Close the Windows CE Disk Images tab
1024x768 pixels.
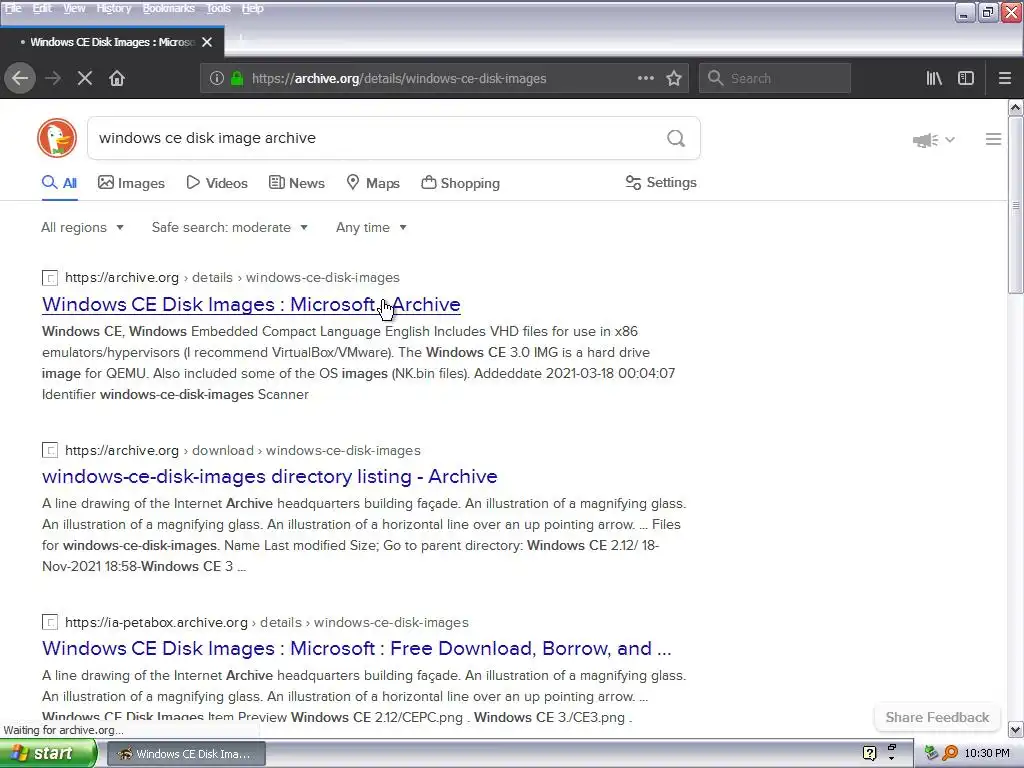pos(207,42)
